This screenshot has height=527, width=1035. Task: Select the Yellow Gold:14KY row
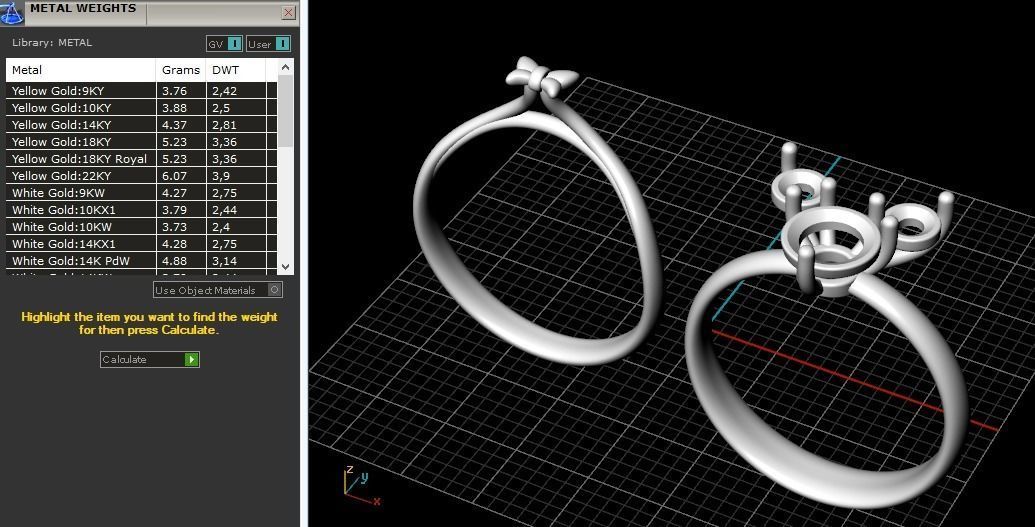(141, 125)
